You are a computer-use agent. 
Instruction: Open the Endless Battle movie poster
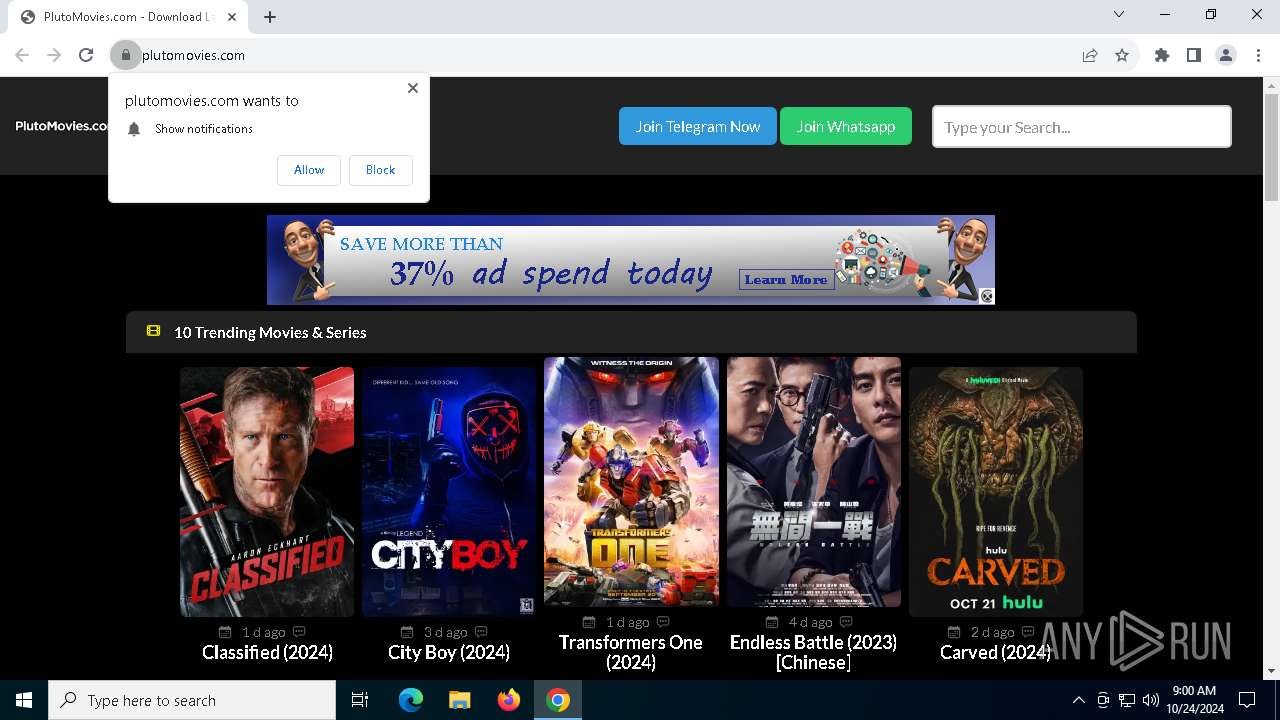(x=814, y=481)
